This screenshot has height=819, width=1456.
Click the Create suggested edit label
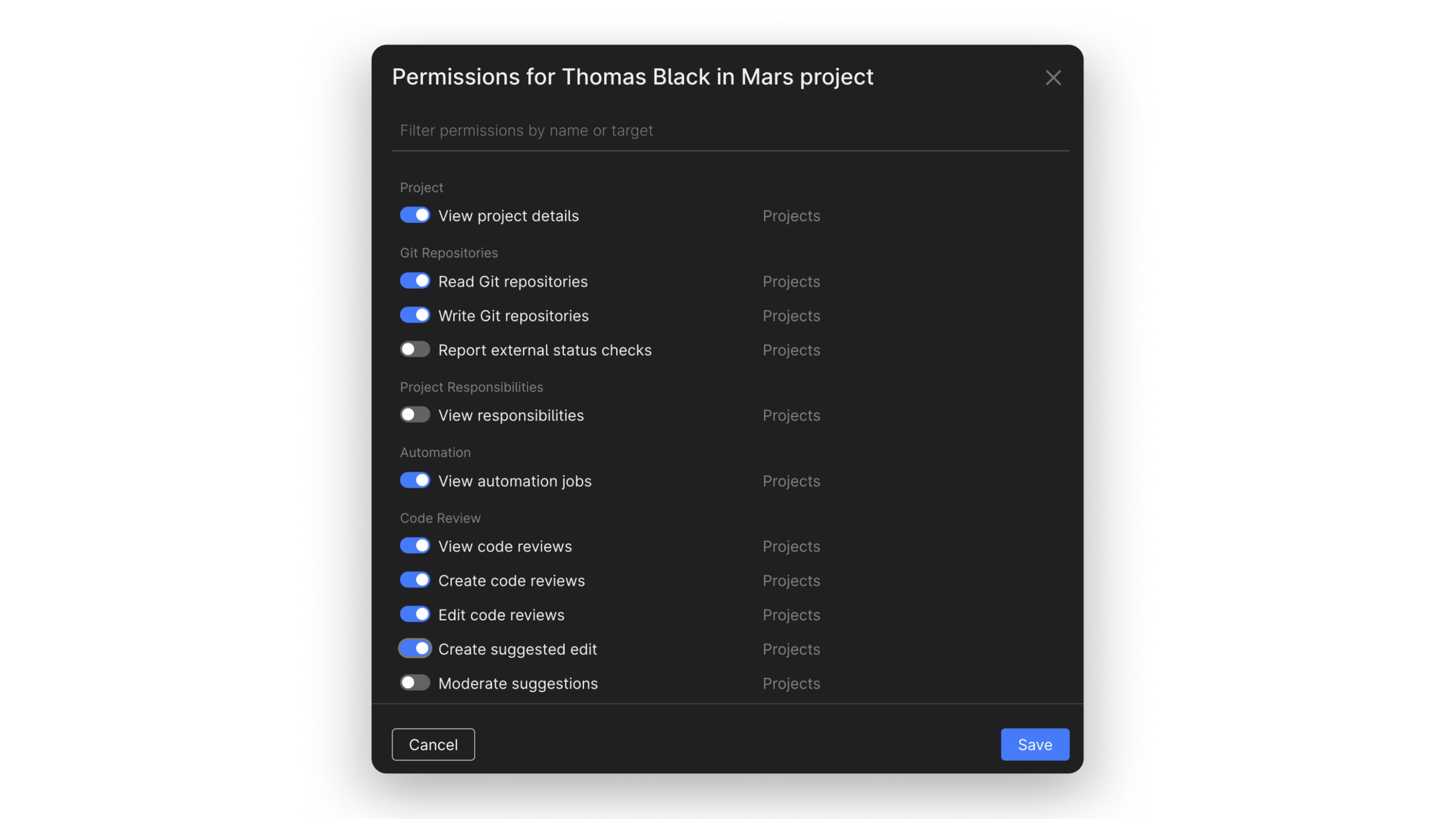[x=518, y=649]
